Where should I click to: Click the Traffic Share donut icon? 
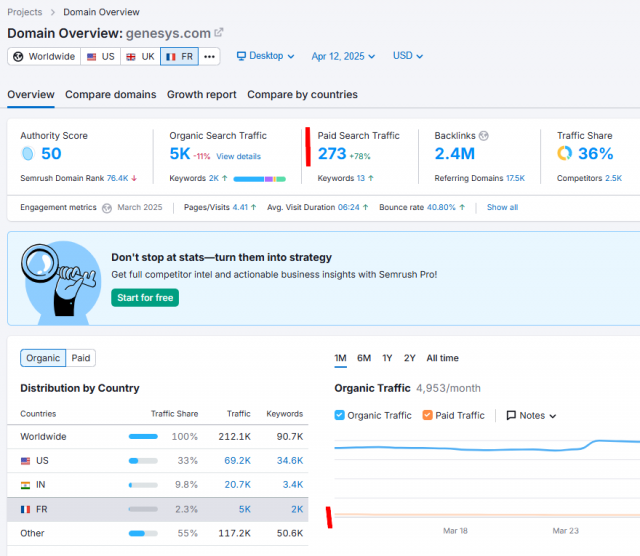564,153
